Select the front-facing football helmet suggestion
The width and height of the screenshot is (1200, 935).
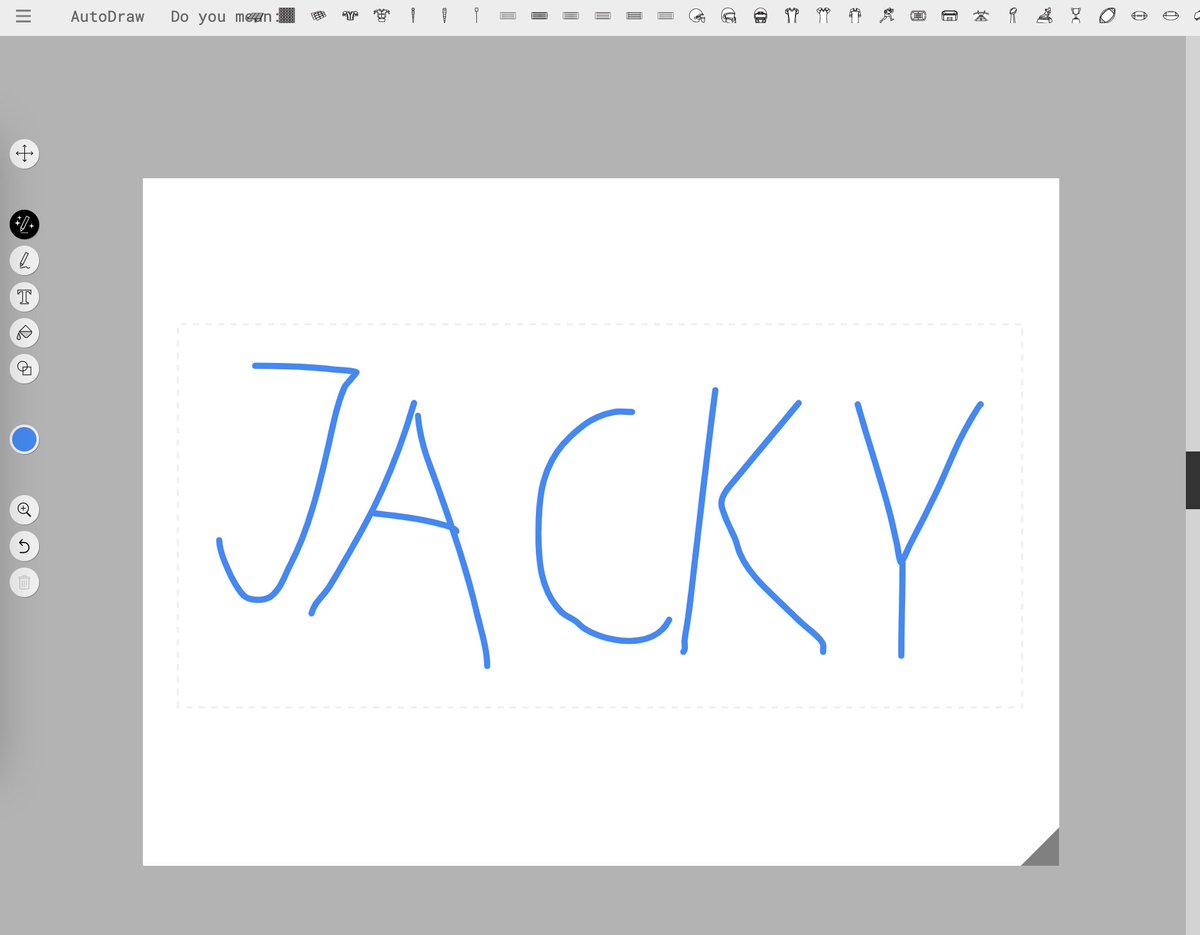tap(761, 16)
